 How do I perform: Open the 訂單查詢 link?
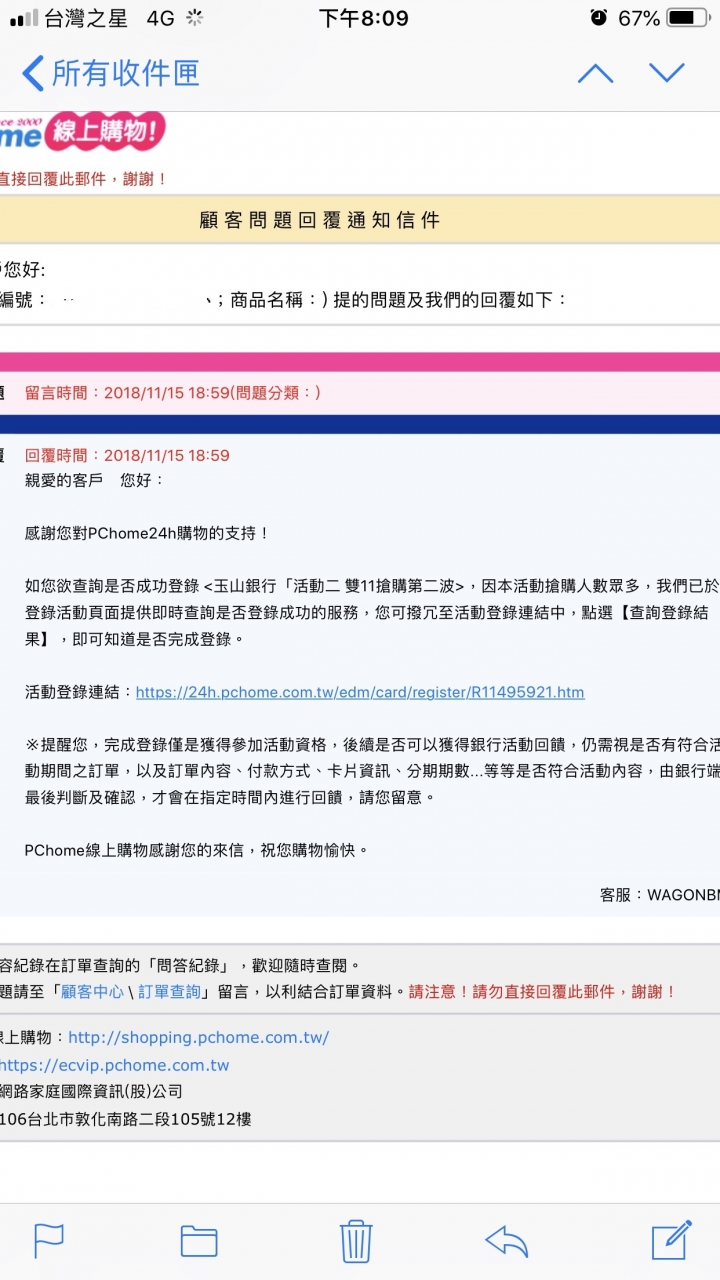169,992
